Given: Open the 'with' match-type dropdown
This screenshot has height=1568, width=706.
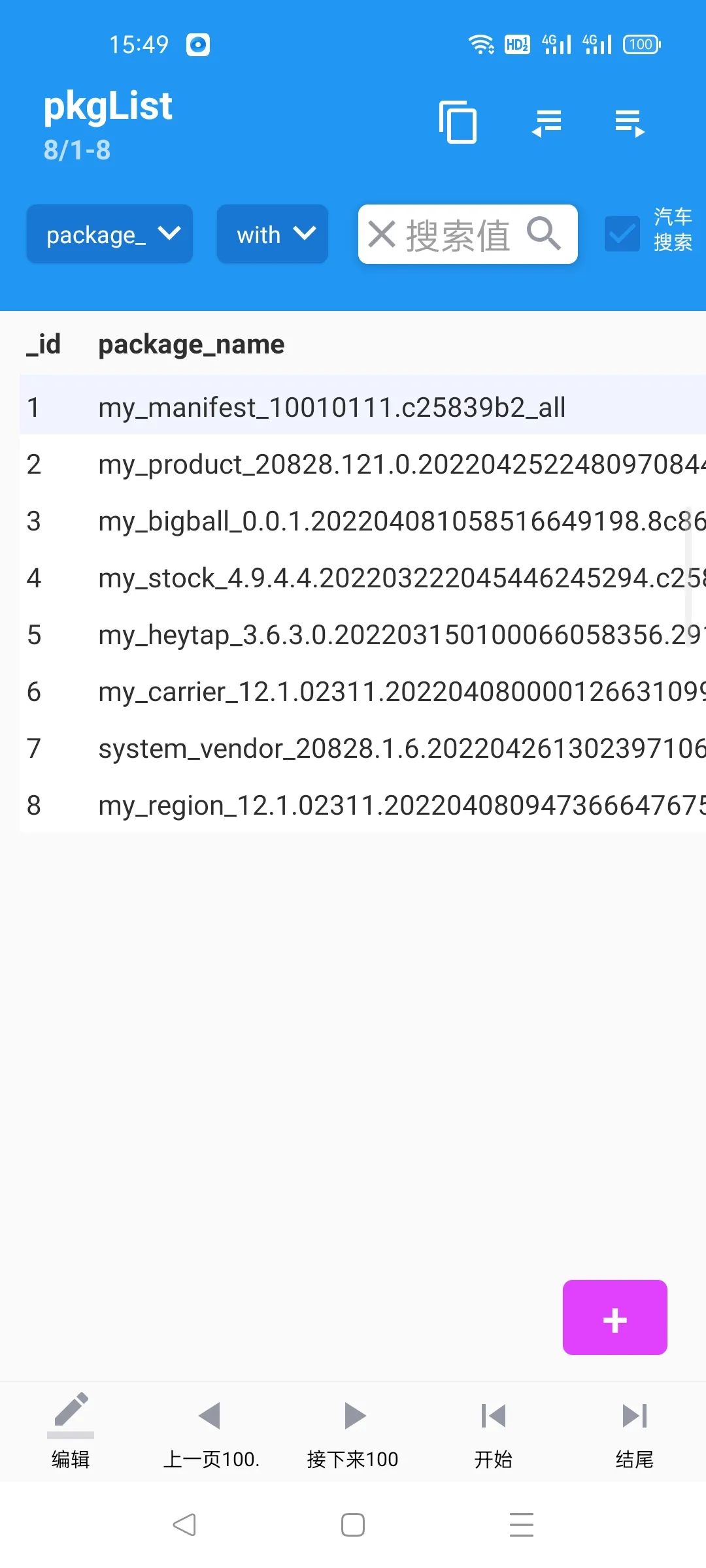Looking at the screenshot, I should 273,234.
